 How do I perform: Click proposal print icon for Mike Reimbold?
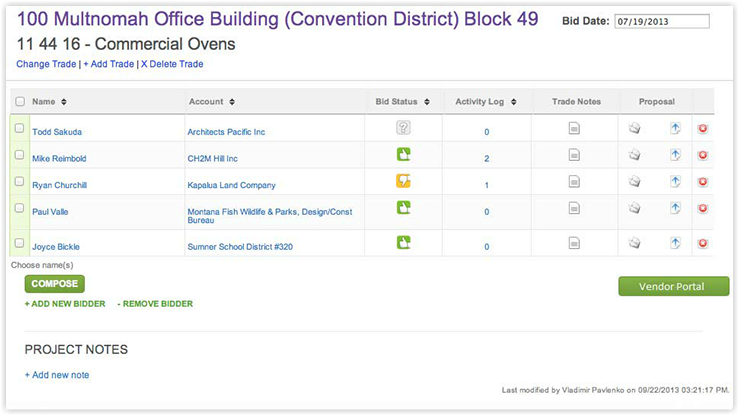pyautogui.click(x=634, y=155)
